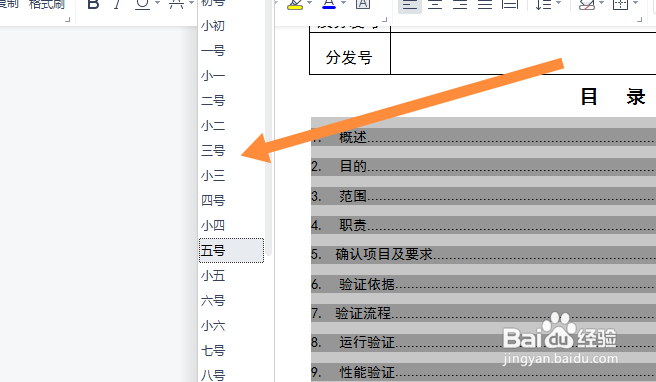
Task: Apply distributed alignment
Action: 510,4
